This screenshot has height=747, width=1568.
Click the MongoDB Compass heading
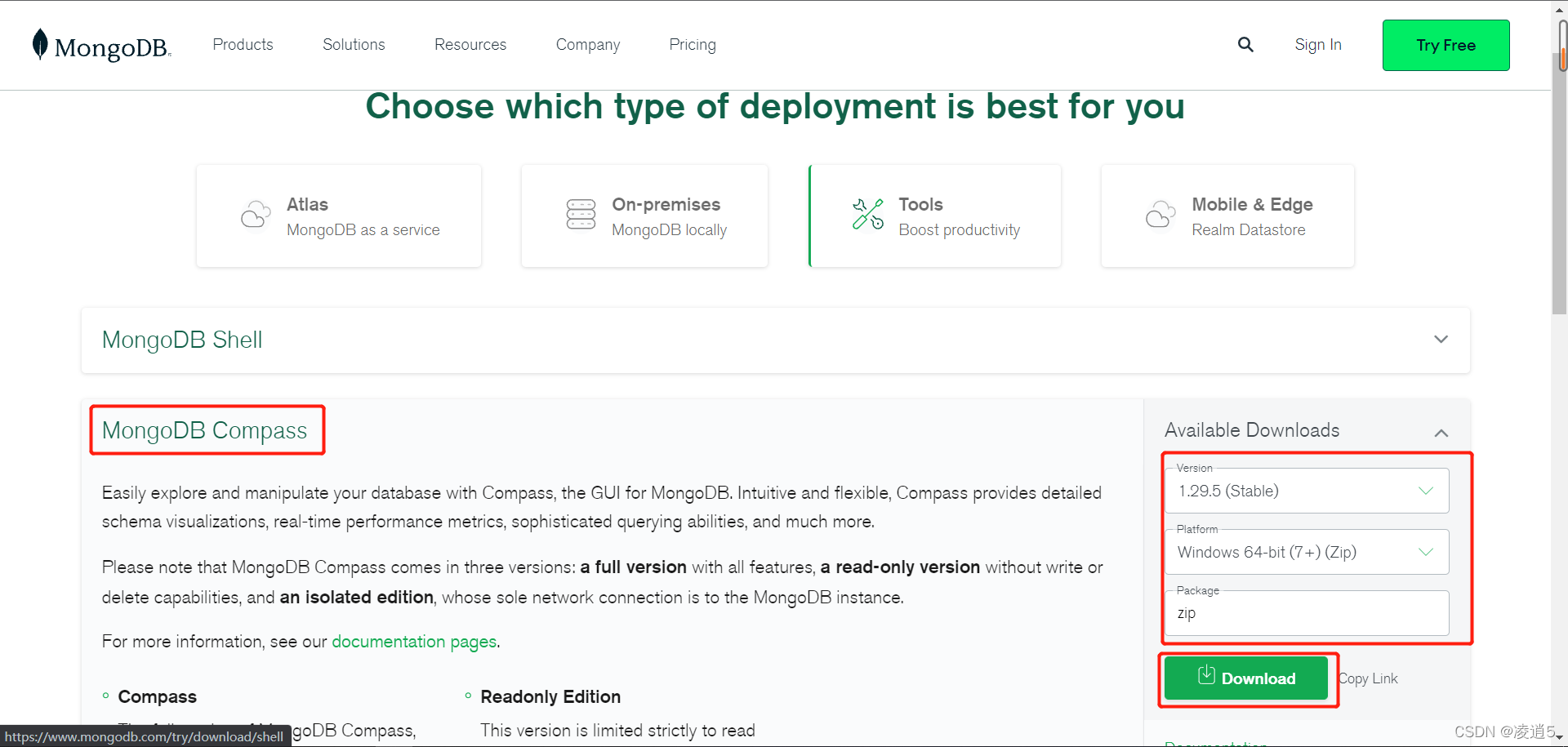tap(204, 430)
